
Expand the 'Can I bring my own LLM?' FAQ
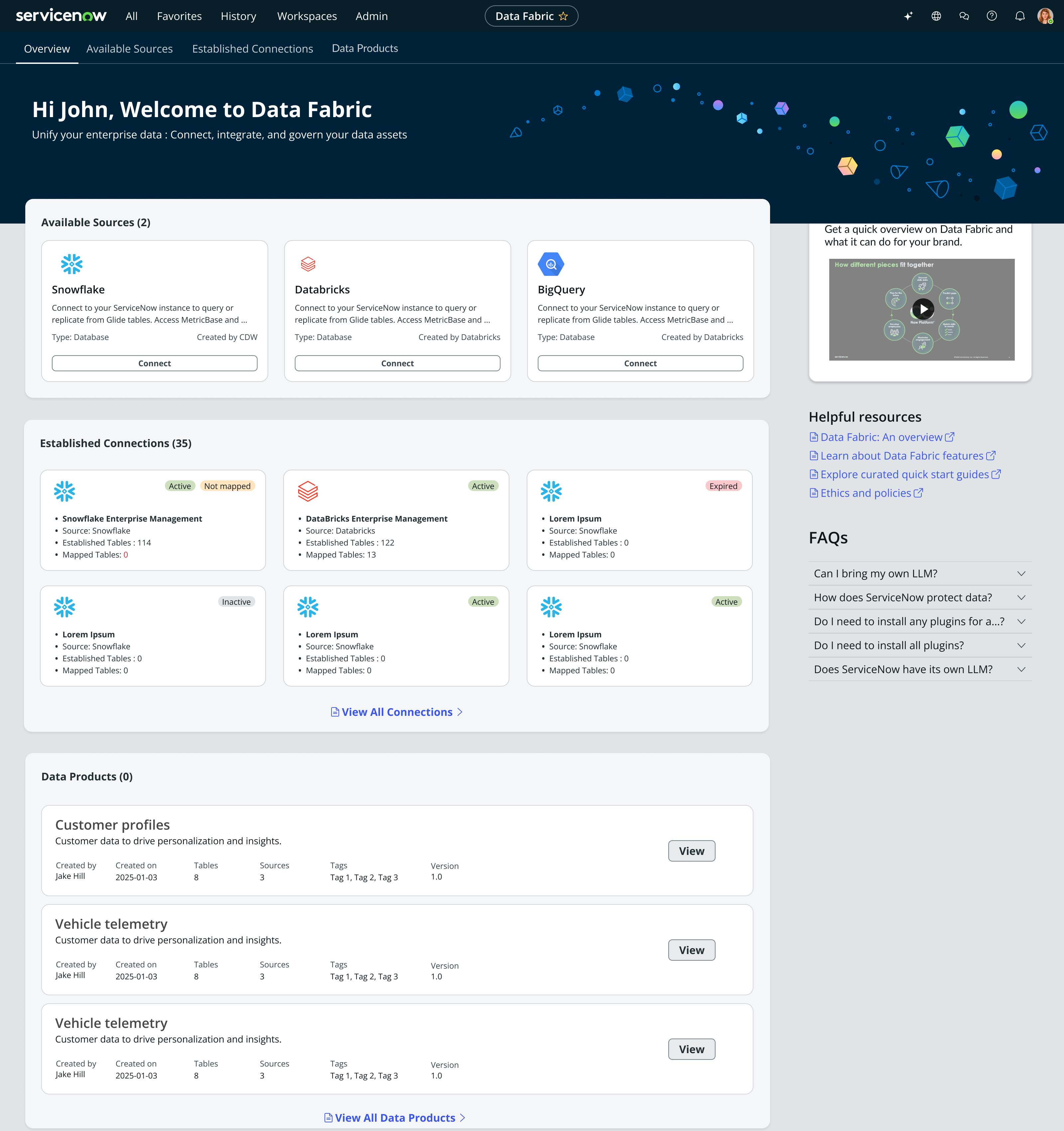(920, 573)
